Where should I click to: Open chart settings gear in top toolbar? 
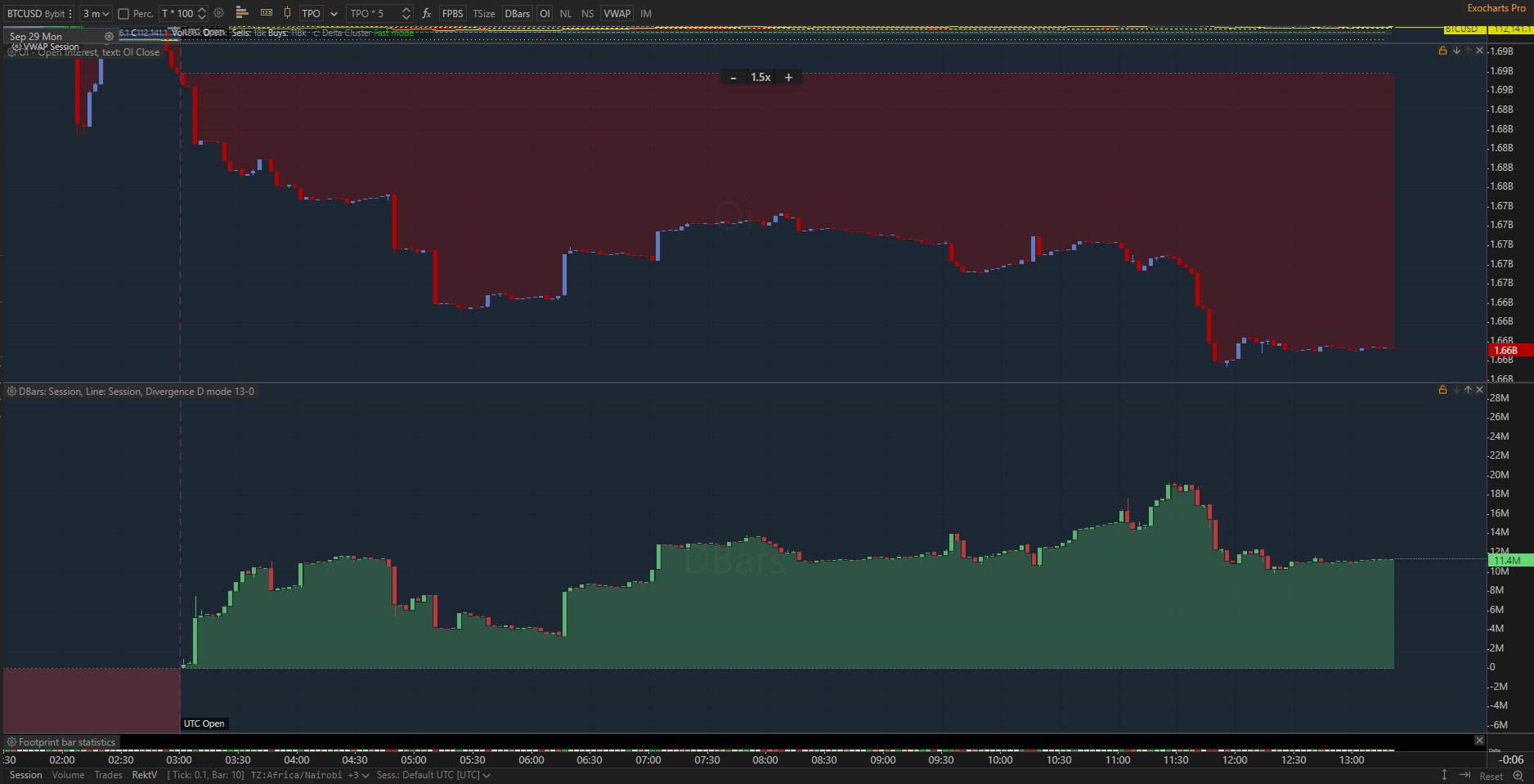click(x=218, y=13)
